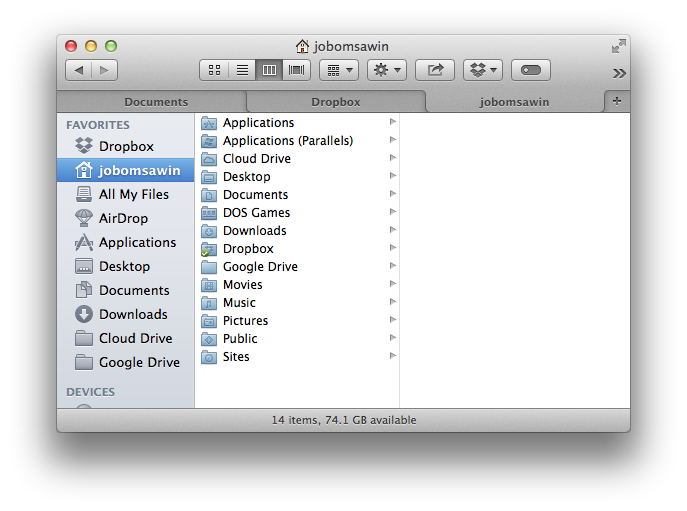Viewport: 687px width, 511px height.
Task: Switch to icon view
Action: tap(214, 70)
